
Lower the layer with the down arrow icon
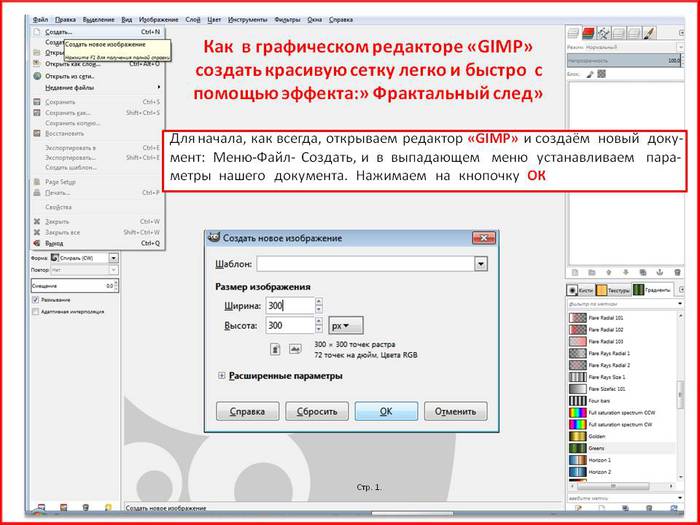click(625, 272)
